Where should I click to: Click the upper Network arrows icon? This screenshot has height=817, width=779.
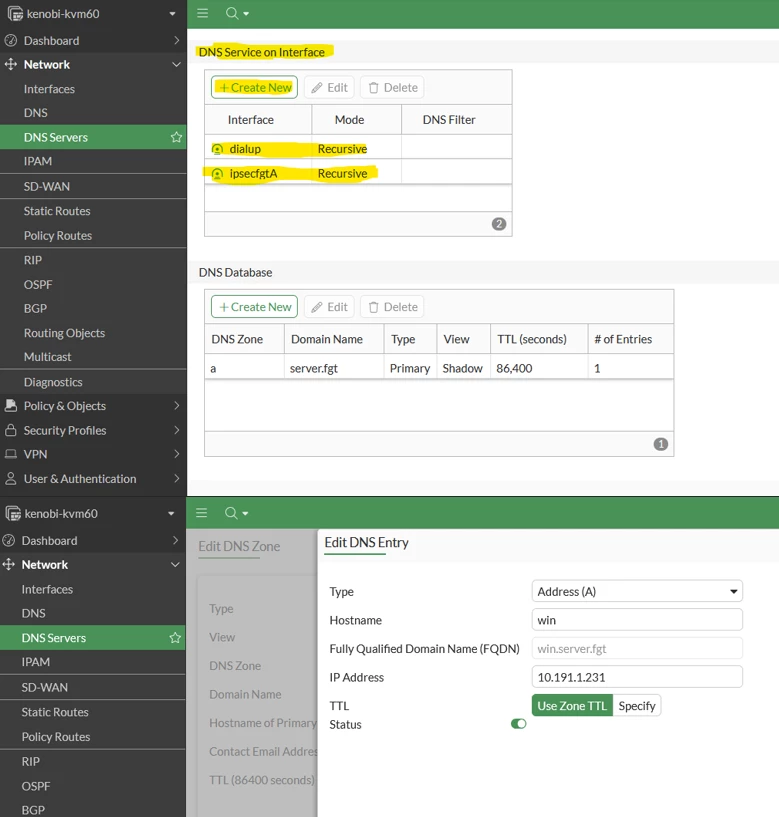[10, 65]
